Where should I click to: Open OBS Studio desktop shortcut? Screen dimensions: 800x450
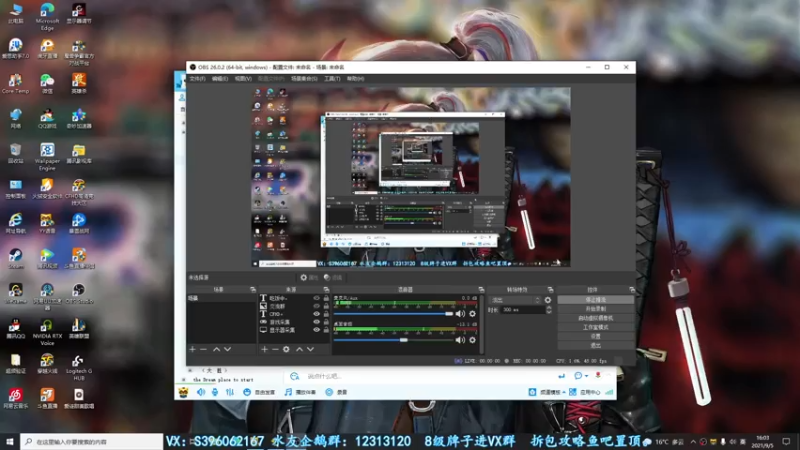tap(79, 294)
